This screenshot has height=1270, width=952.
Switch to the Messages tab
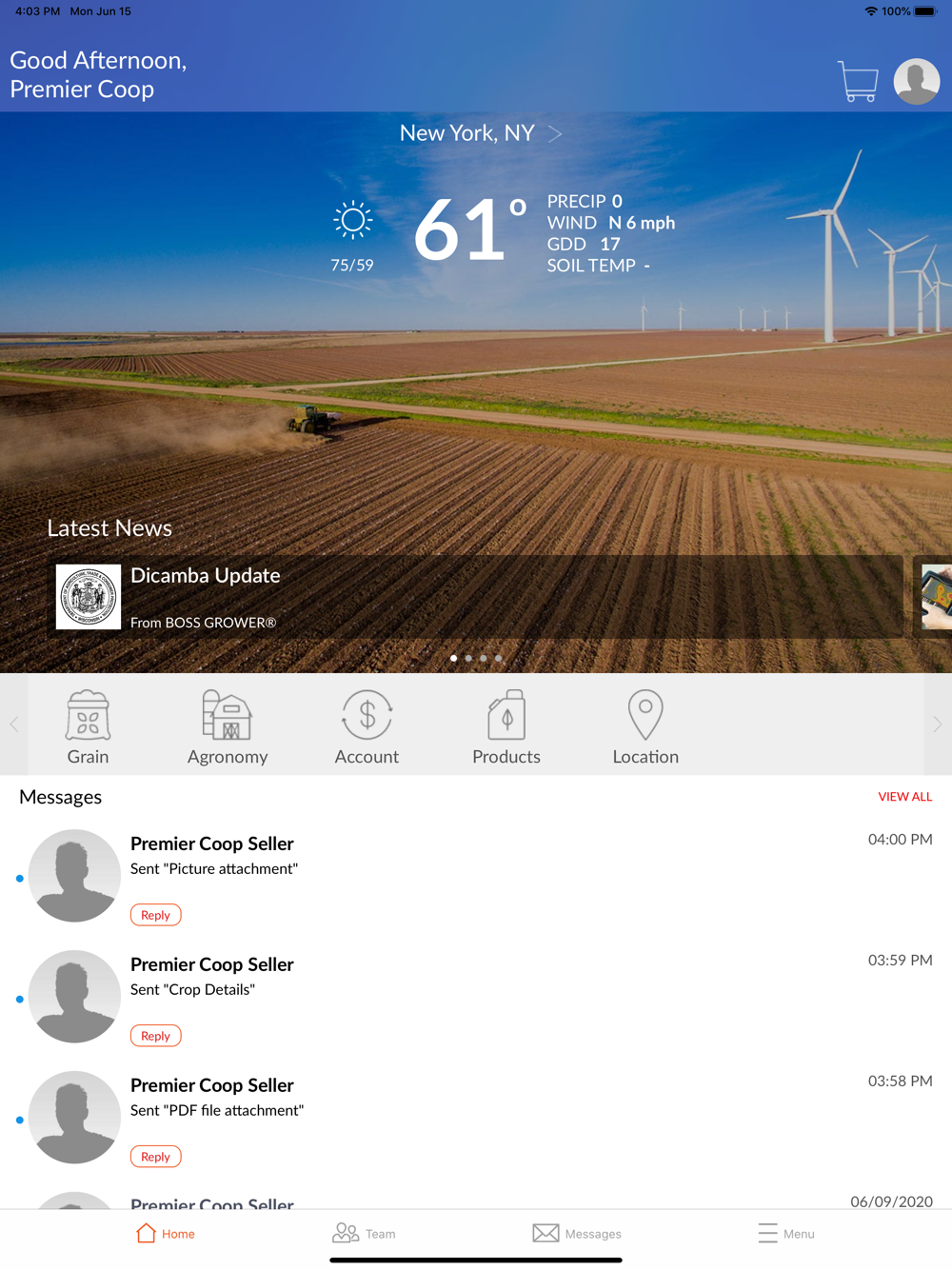pos(577,1233)
